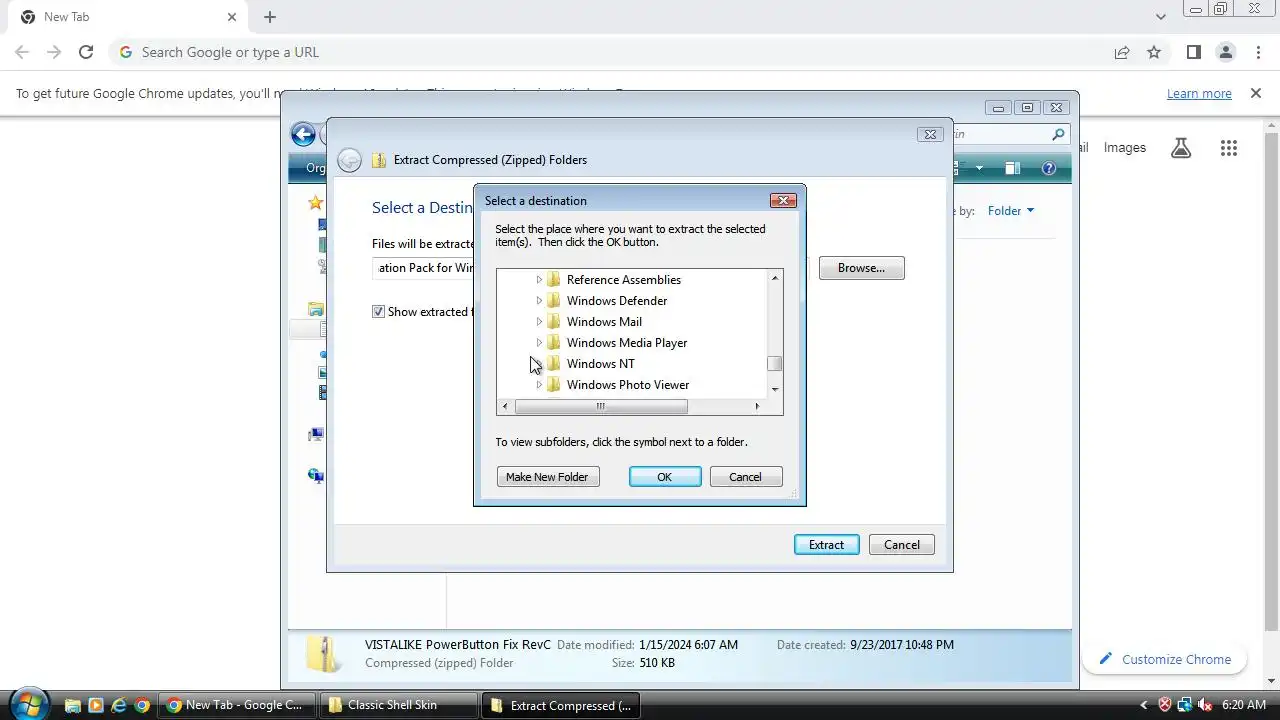Click the horizontal scrollbar thumb in tree
This screenshot has width=1280, height=720.
coord(600,406)
